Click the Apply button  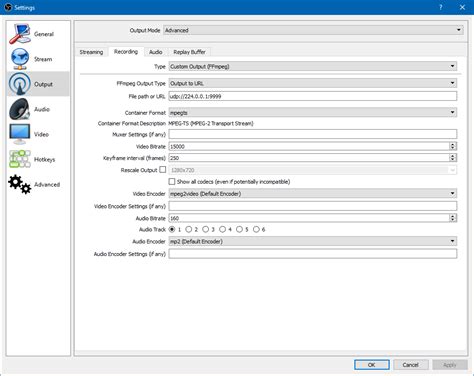[449, 365]
